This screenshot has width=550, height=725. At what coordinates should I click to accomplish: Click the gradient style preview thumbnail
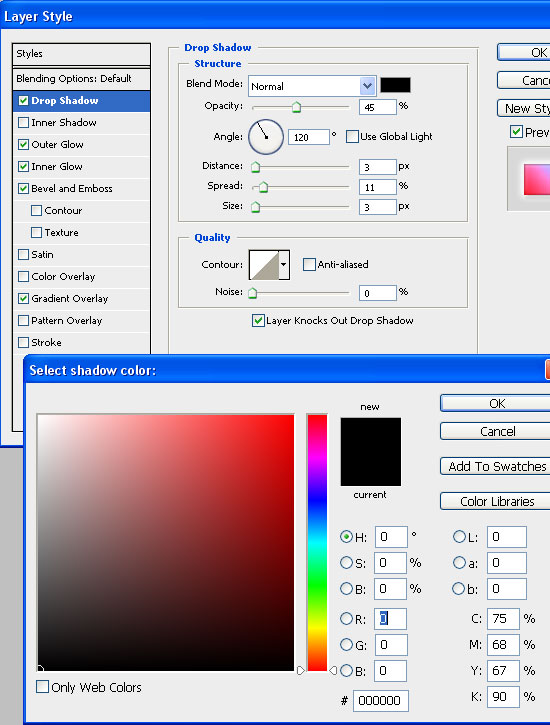(537, 179)
